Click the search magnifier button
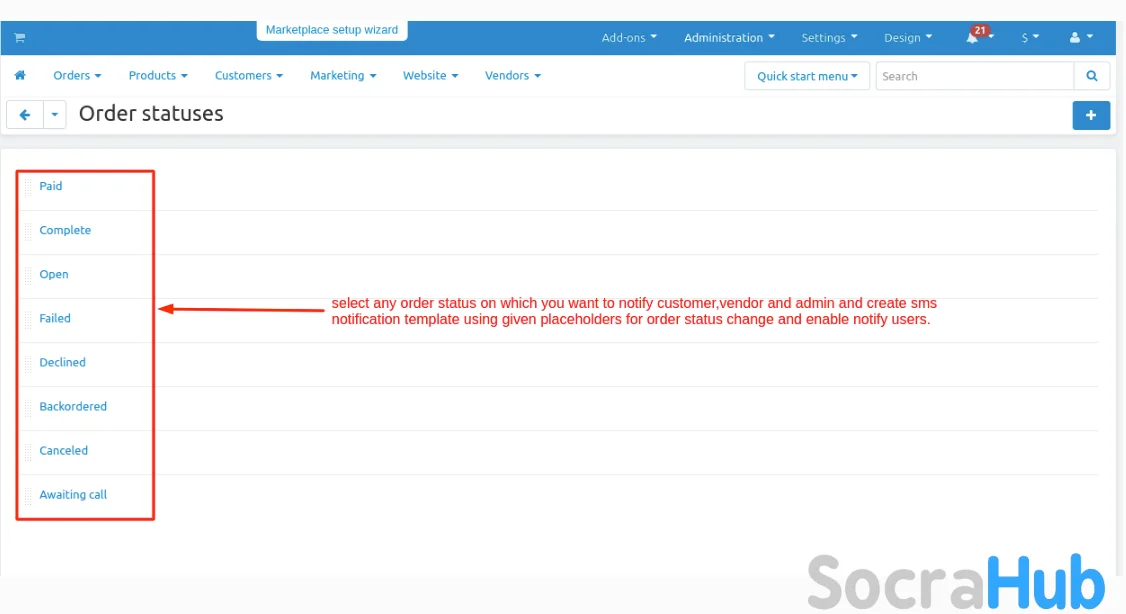This screenshot has width=1126, height=614. (1092, 76)
